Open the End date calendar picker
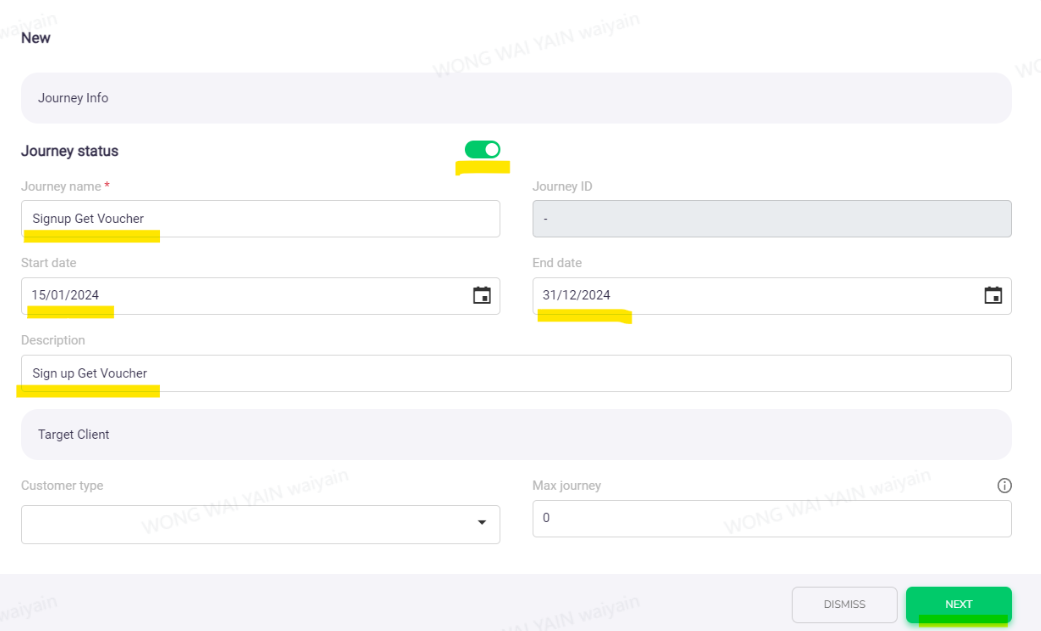 [x=993, y=295]
